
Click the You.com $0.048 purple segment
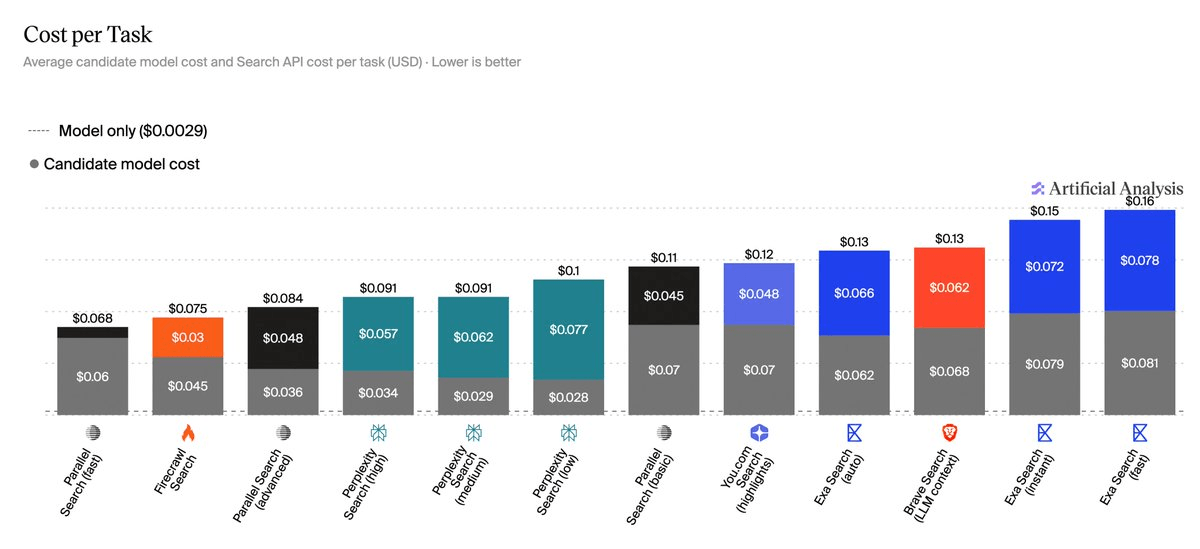[x=759, y=294]
